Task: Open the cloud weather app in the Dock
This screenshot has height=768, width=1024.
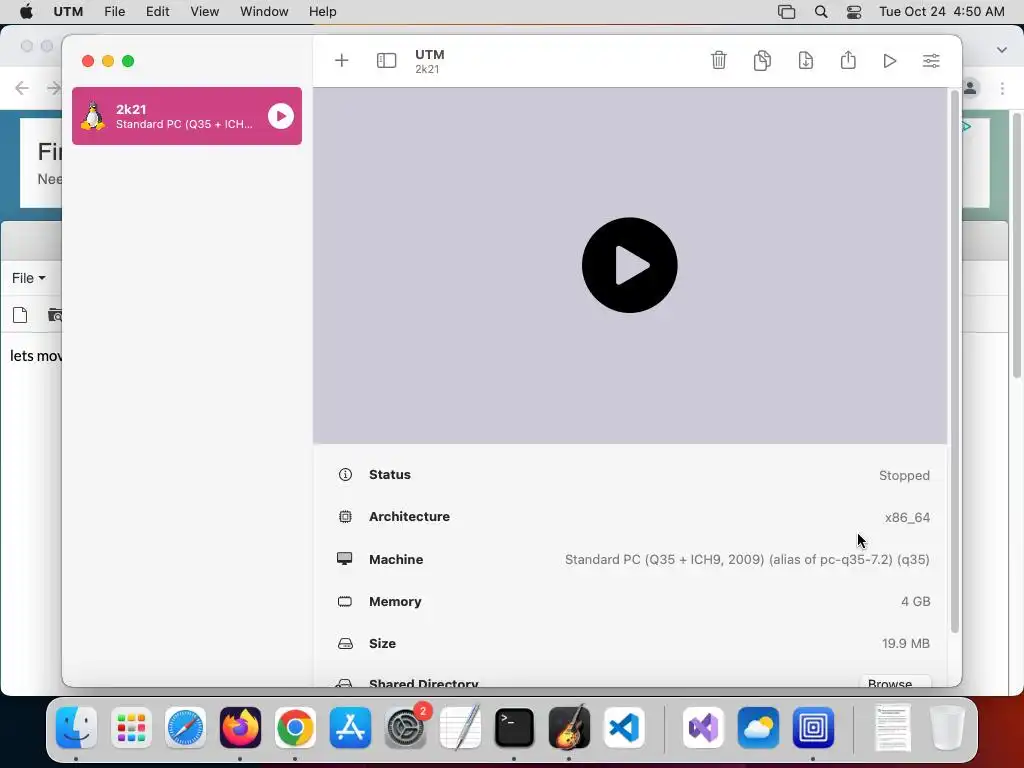Action: point(758,728)
